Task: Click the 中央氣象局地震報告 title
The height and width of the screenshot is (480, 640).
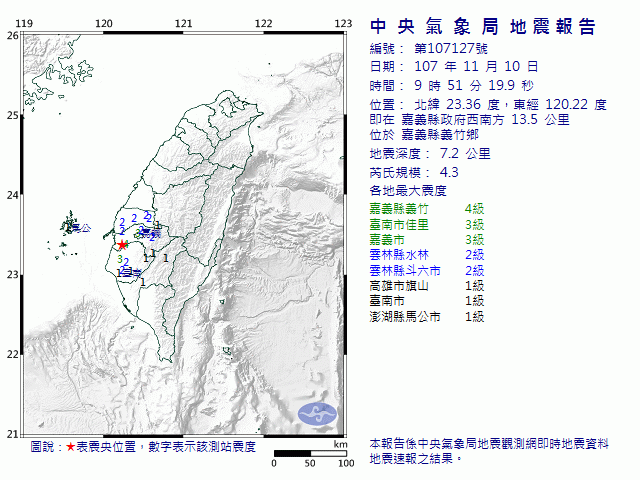Action: [482, 27]
